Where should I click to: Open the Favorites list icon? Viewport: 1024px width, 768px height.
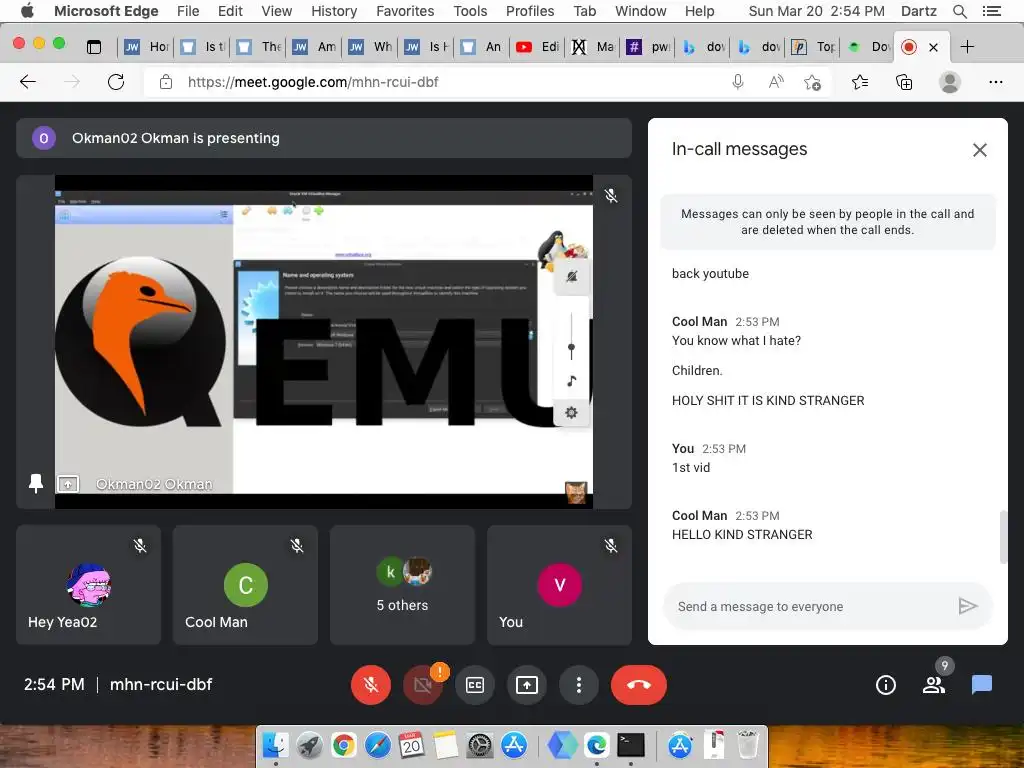click(860, 82)
